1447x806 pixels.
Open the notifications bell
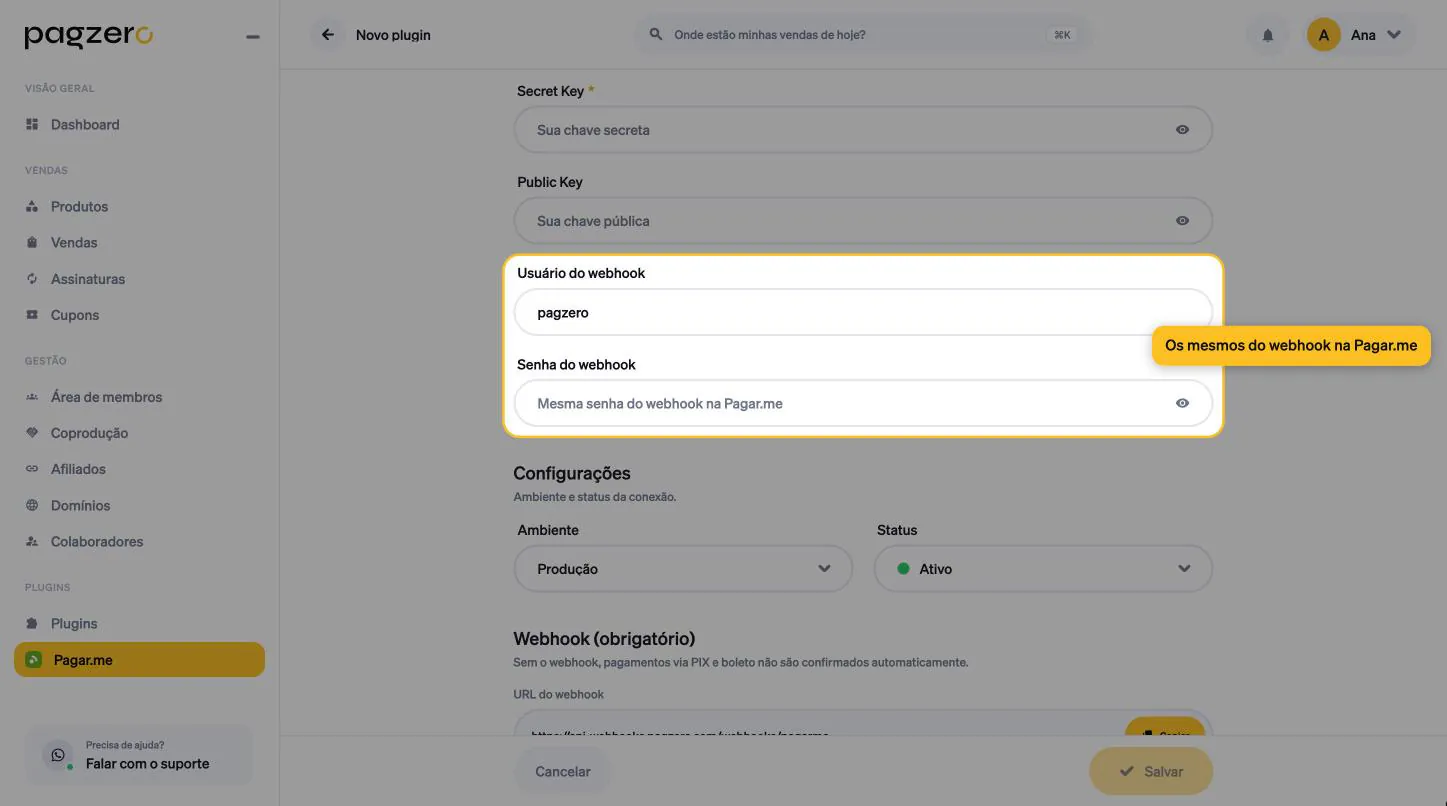click(1268, 35)
